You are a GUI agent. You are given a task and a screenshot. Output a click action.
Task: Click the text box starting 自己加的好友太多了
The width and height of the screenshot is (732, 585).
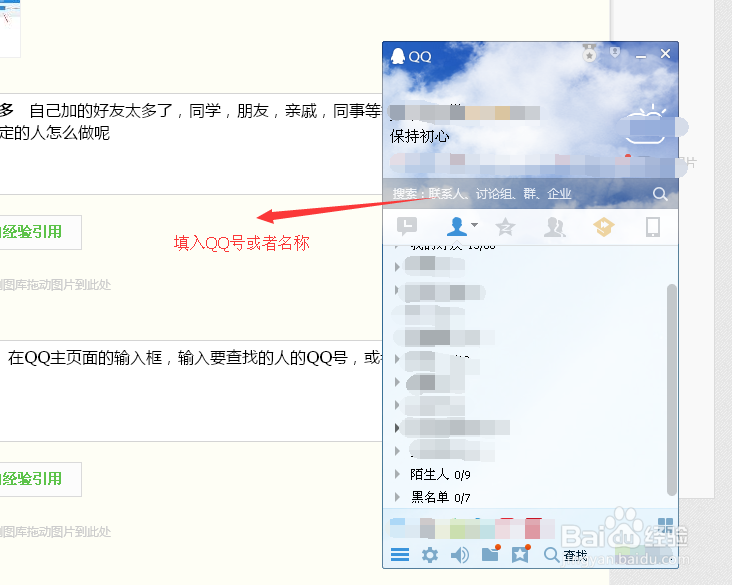tap(191, 144)
